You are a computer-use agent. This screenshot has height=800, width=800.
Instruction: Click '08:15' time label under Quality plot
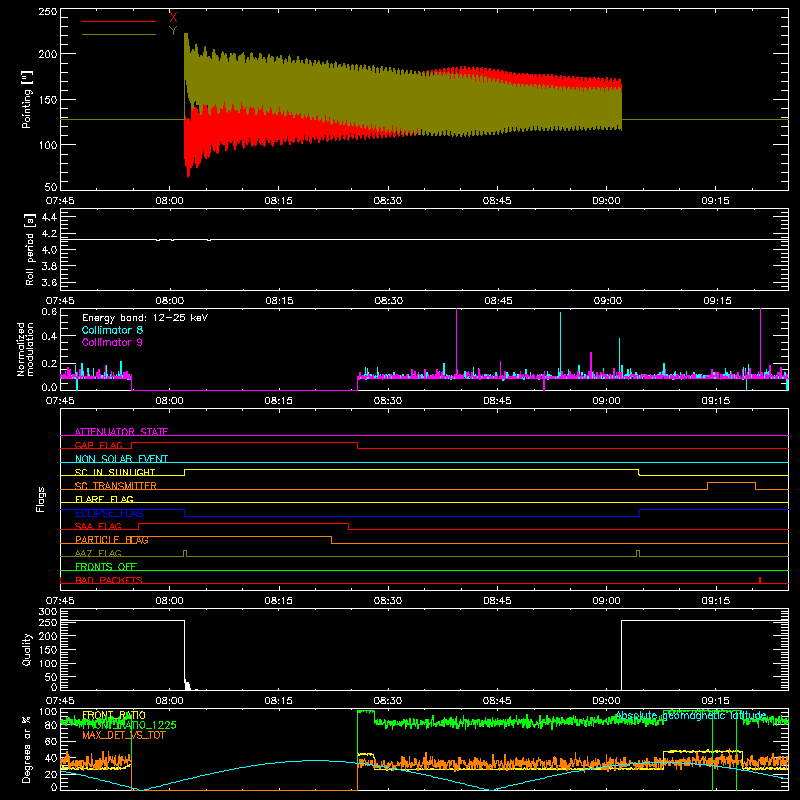pos(279,701)
